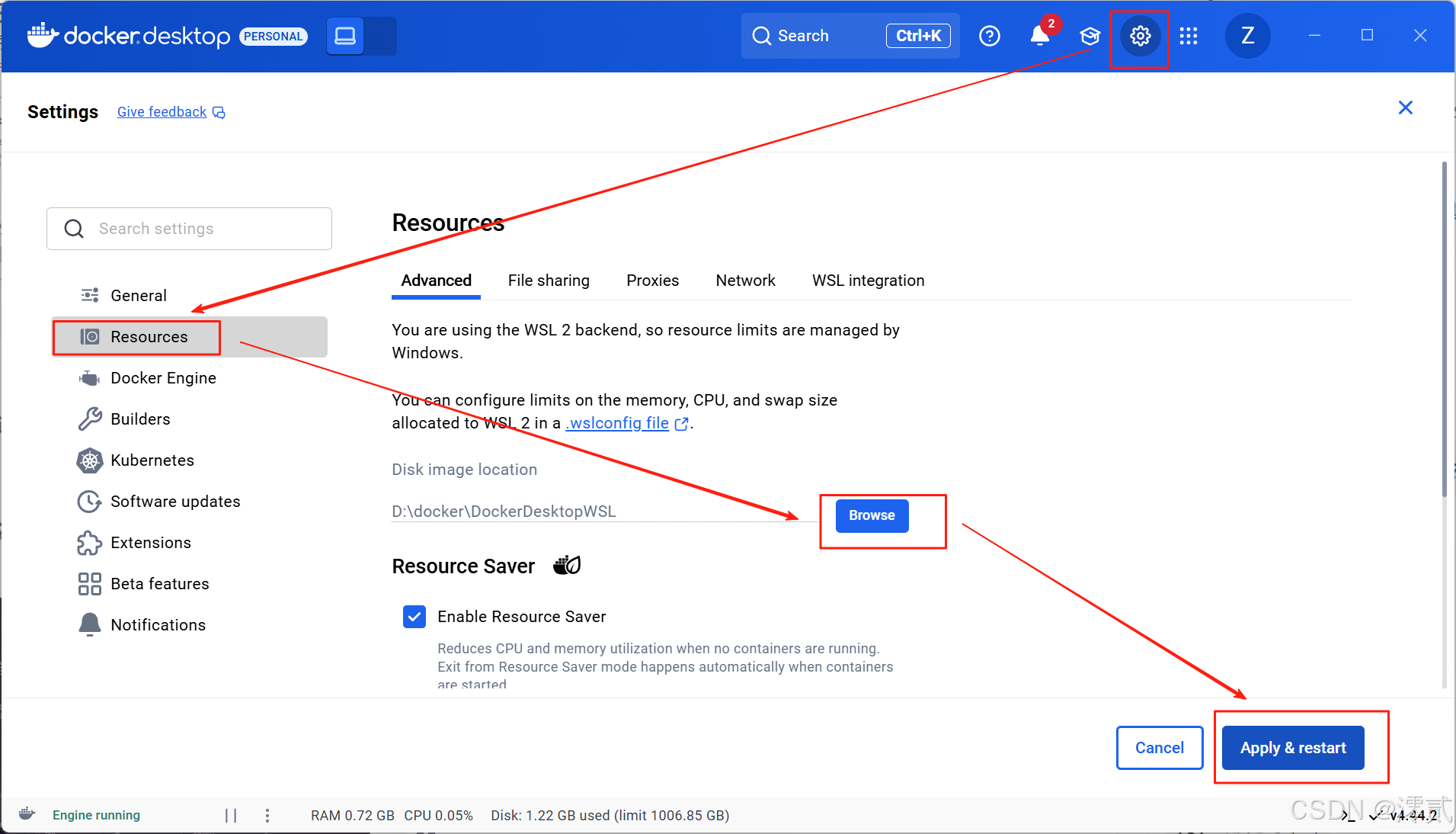Click the PERSONAL plan badge
The width and height of the screenshot is (1456, 834).
pyautogui.click(x=273, y=36)
